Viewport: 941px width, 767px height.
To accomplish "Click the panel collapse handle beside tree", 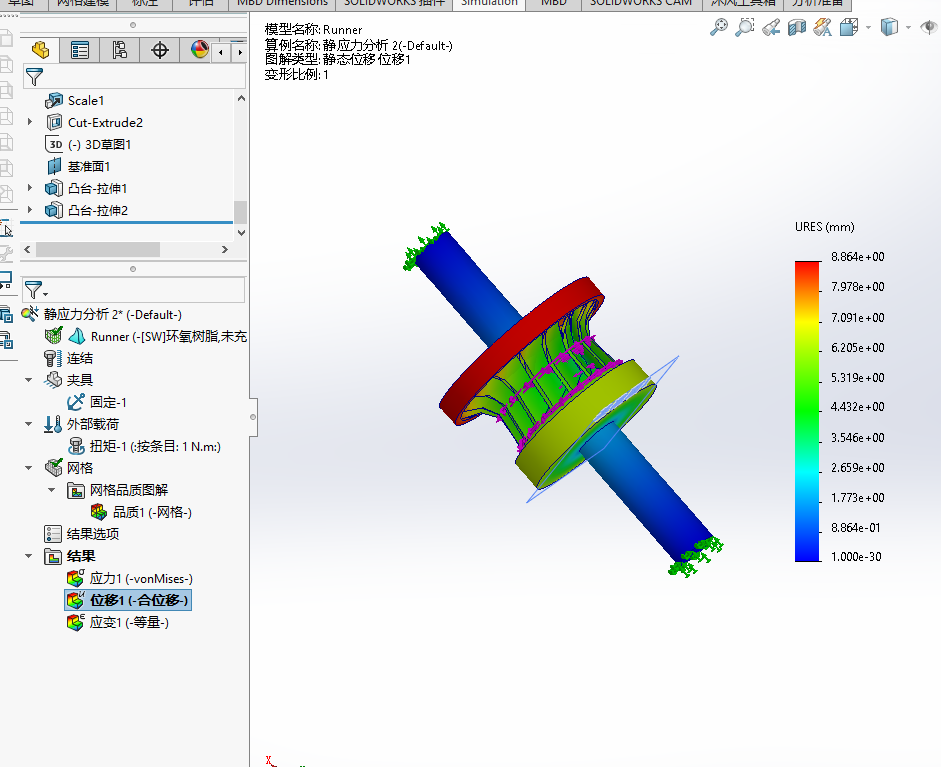I will pyautogui.click(x=253, y=417).
